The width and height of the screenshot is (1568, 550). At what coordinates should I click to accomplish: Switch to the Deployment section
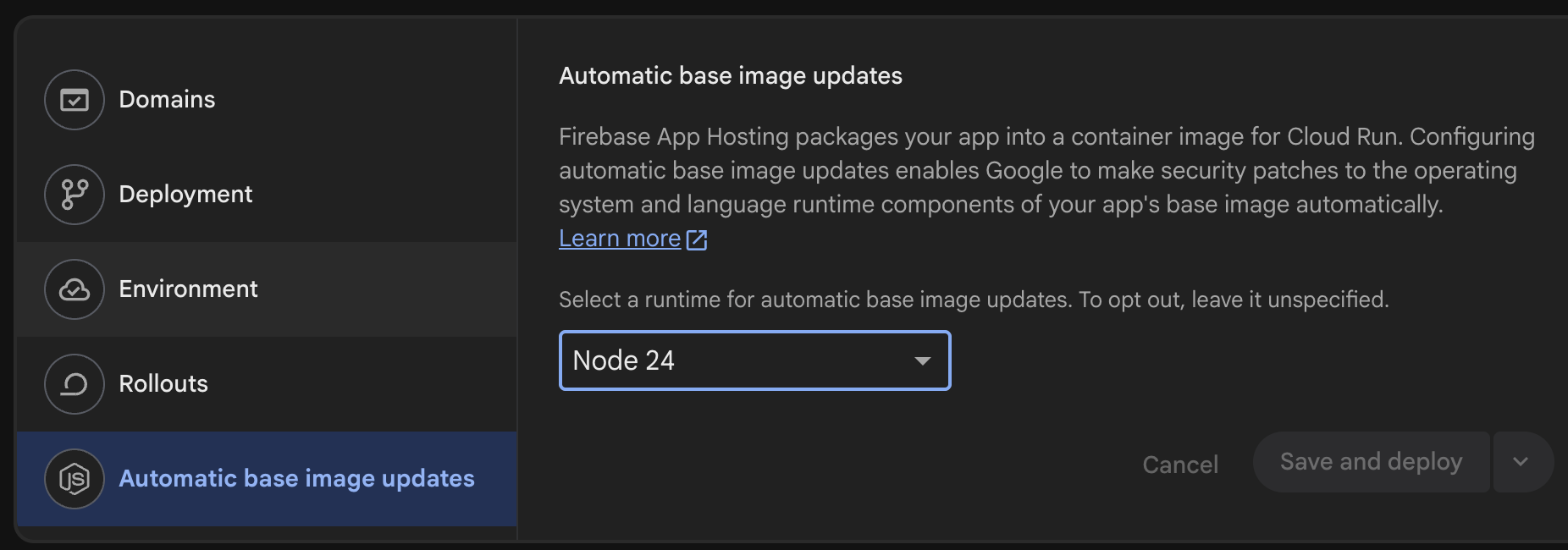pyautogui.click(x=267, y=195)
